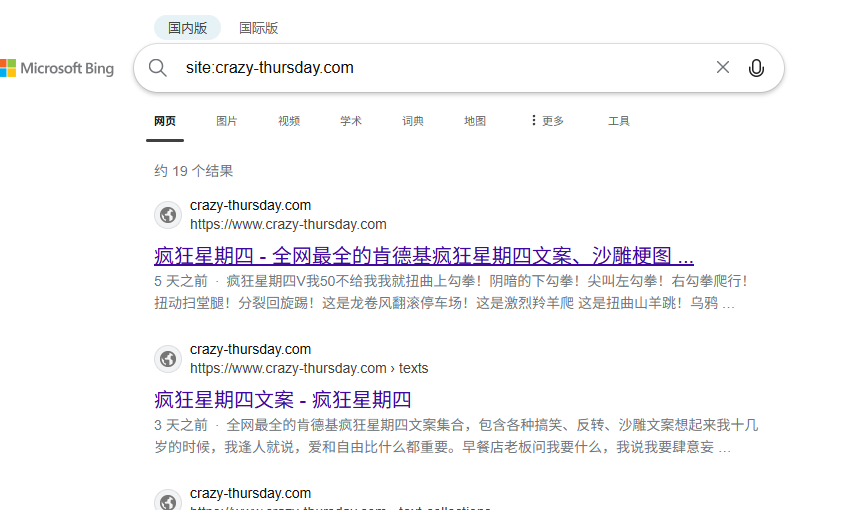The width and height of the screenshot is (846, 510).
Task: Switch to 国内版 tab
Action: click(x=187, y=28)
